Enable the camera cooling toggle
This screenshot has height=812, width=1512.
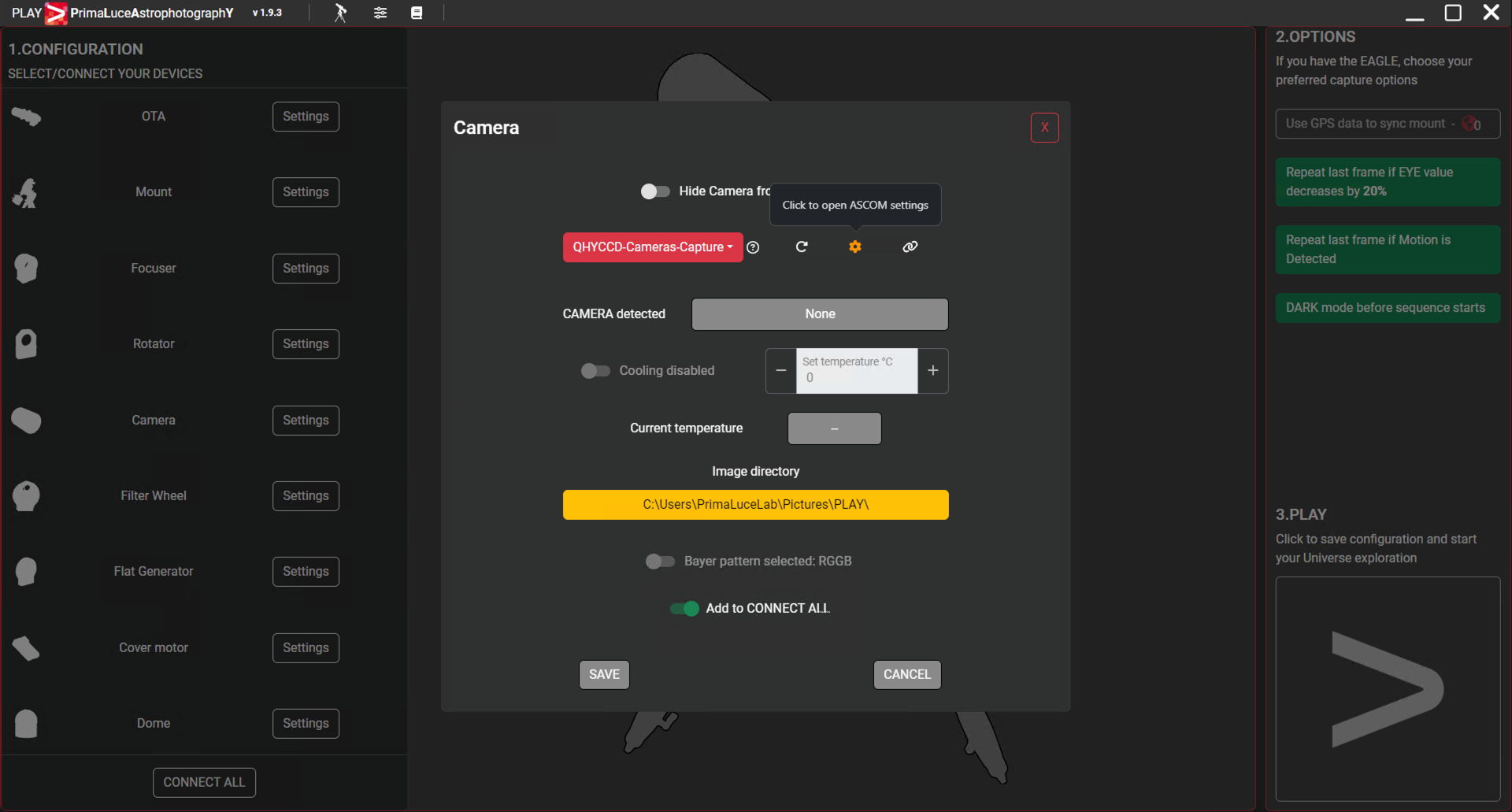pyautogui.click(x=595, y=371)
